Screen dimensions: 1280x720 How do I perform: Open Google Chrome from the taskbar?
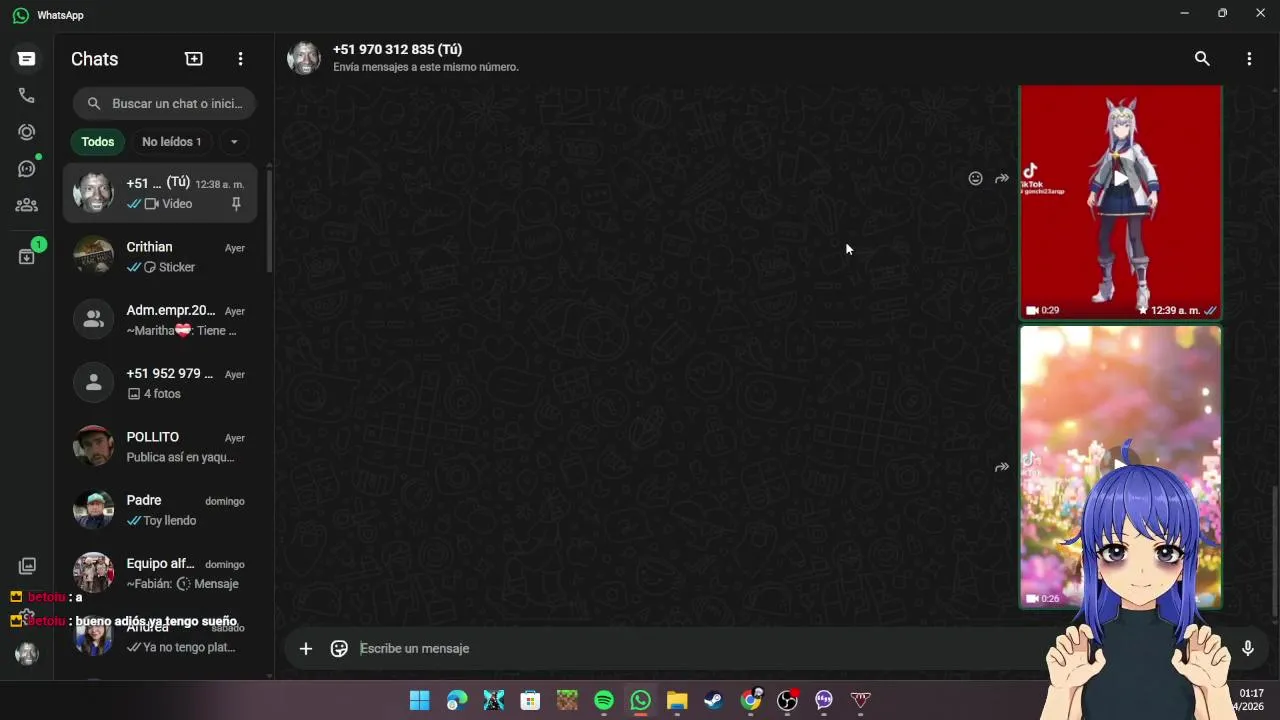pos(751,701)
